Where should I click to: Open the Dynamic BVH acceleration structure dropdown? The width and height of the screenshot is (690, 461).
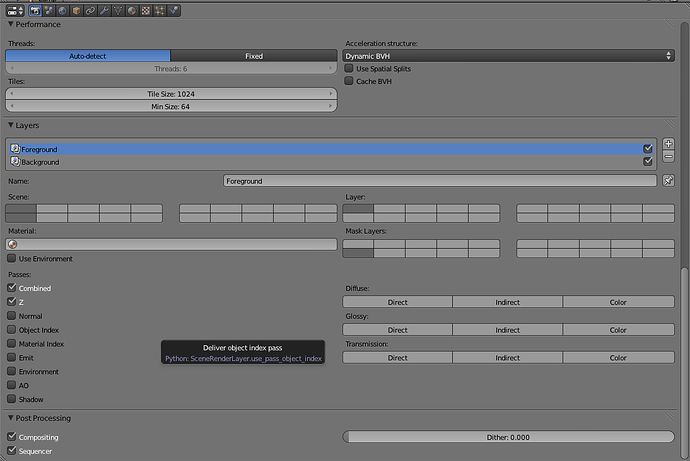[508, 56]
